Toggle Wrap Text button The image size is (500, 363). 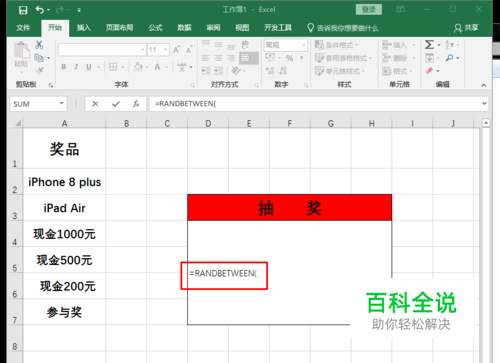coord(245,44)
